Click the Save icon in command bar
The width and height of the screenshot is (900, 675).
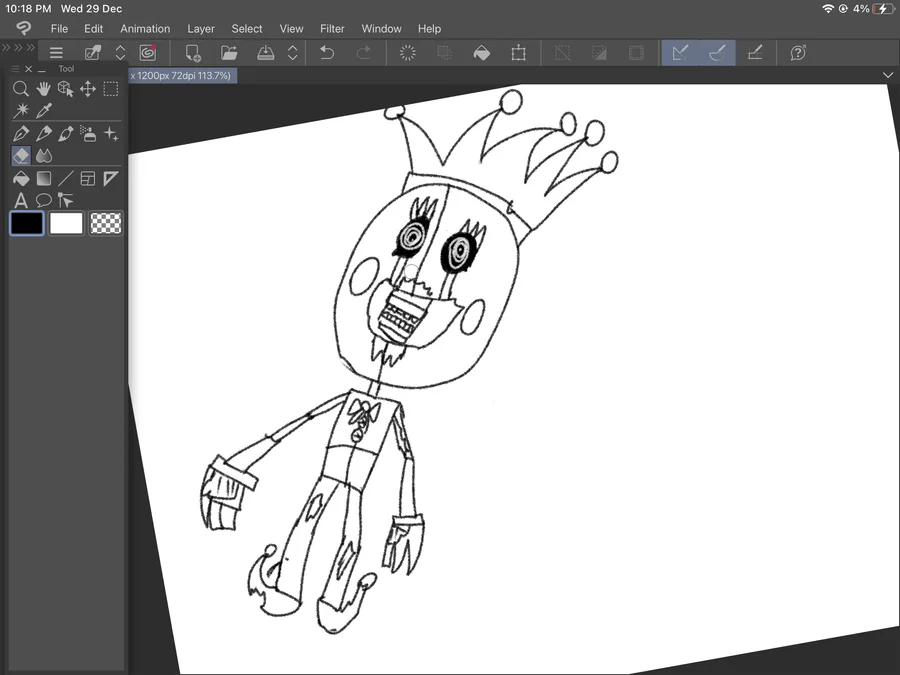click(265, 53)
